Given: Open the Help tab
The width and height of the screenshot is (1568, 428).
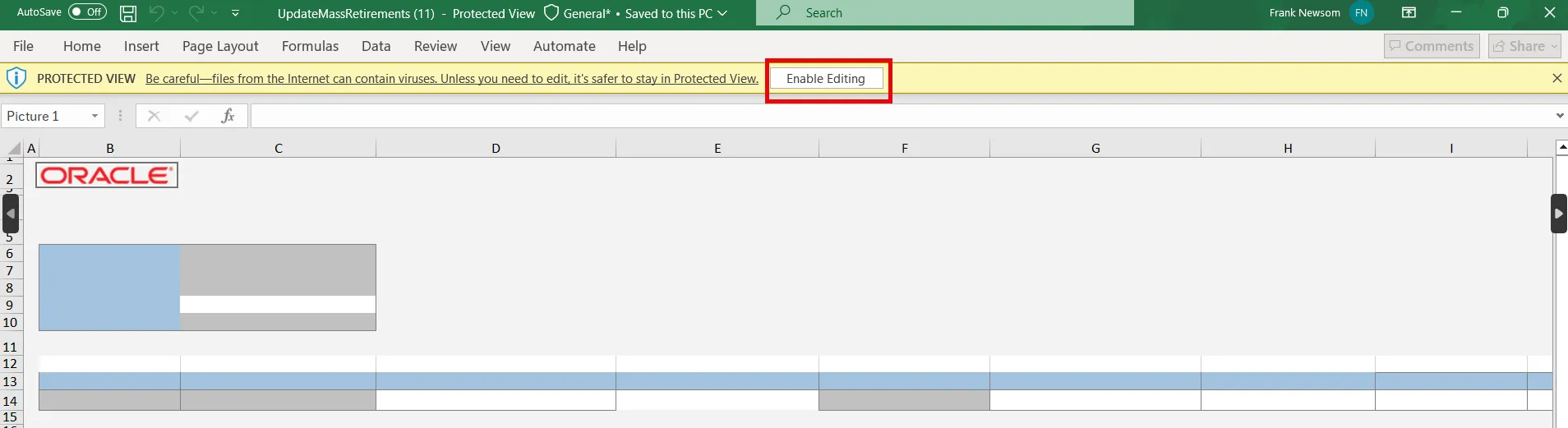Looking at the screenshot, I should [x=632, y=46].
